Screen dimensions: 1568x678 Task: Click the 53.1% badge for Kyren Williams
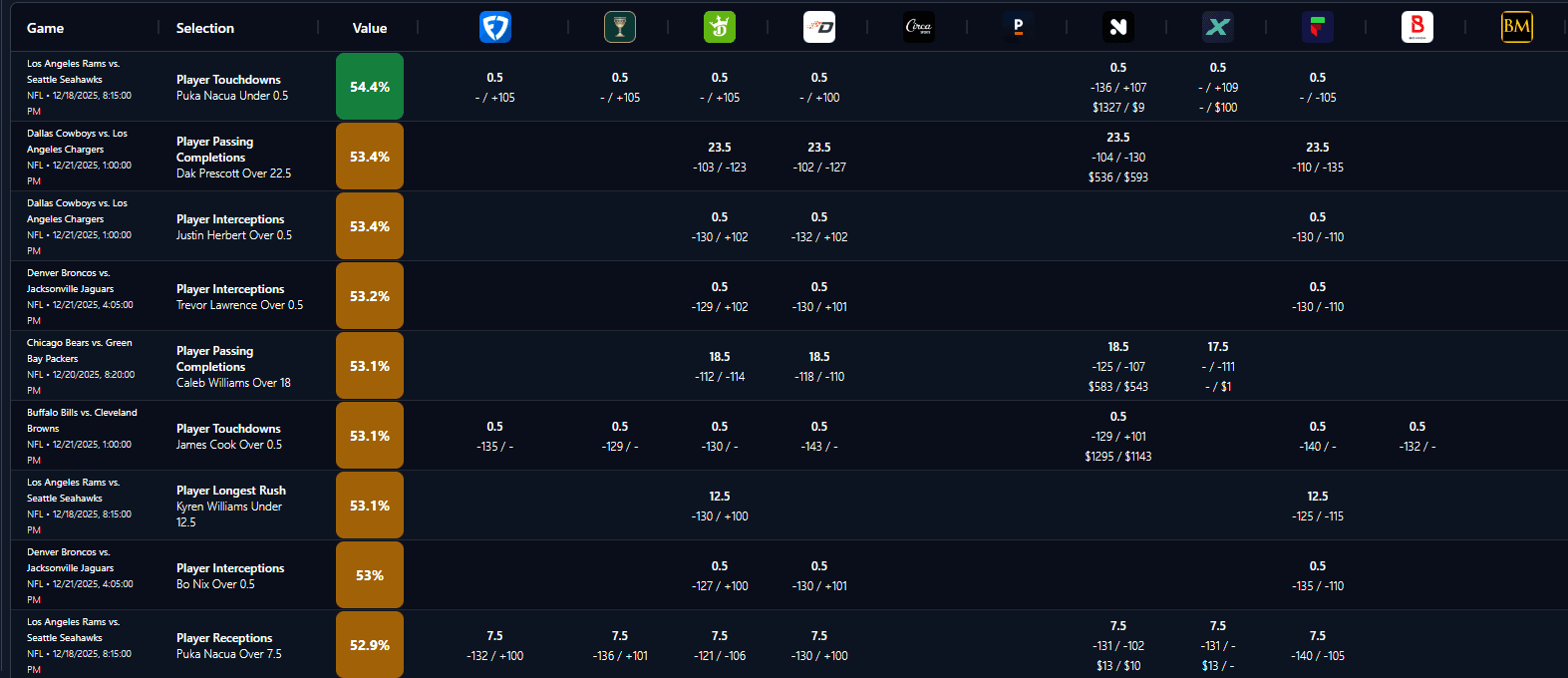point(370,506)
